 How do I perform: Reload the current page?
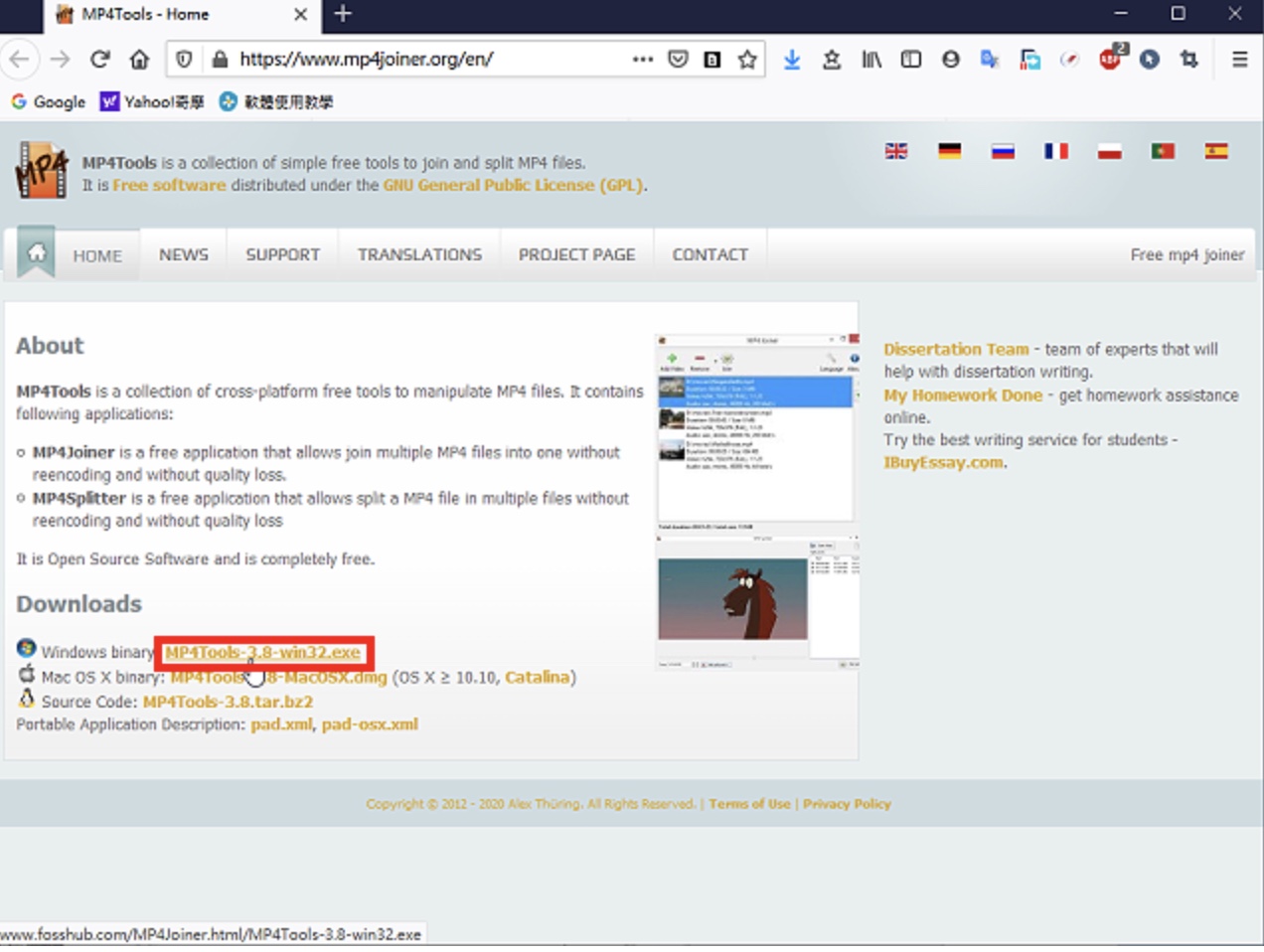pyautogui.click(x=99, y=60)
